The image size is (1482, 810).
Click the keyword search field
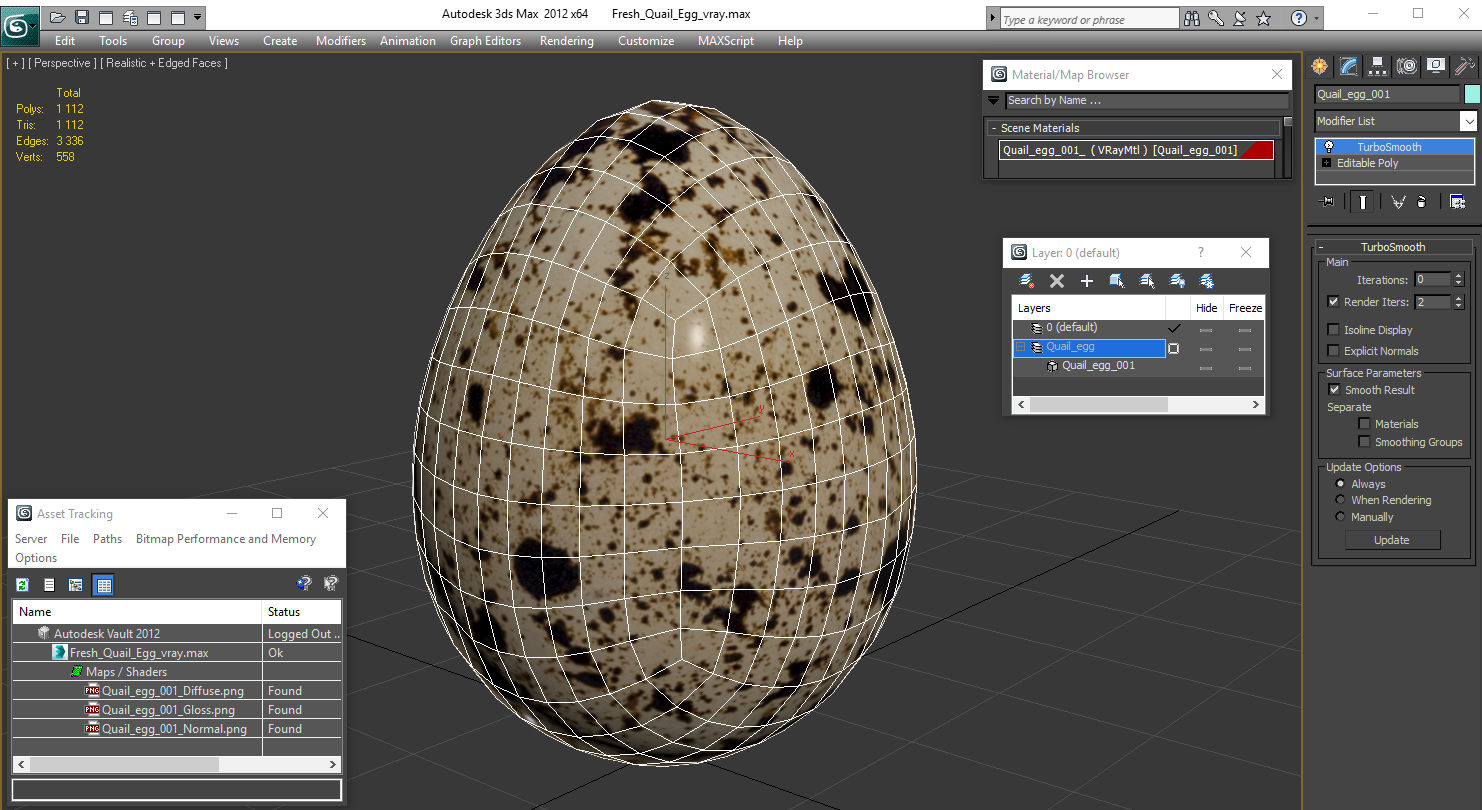[1089, 19]
